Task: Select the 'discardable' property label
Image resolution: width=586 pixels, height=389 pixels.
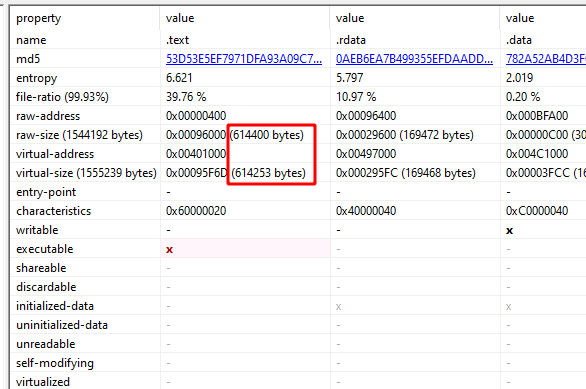Action: pyautogui.click(x=46, y=287)
